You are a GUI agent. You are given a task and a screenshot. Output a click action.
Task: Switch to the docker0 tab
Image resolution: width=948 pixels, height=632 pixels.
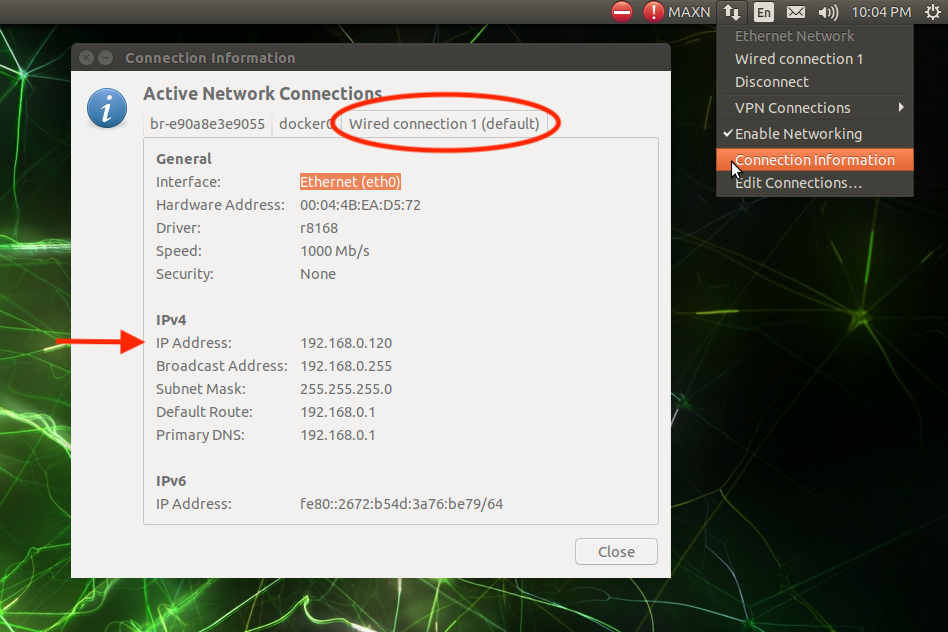tap(306, 124)
